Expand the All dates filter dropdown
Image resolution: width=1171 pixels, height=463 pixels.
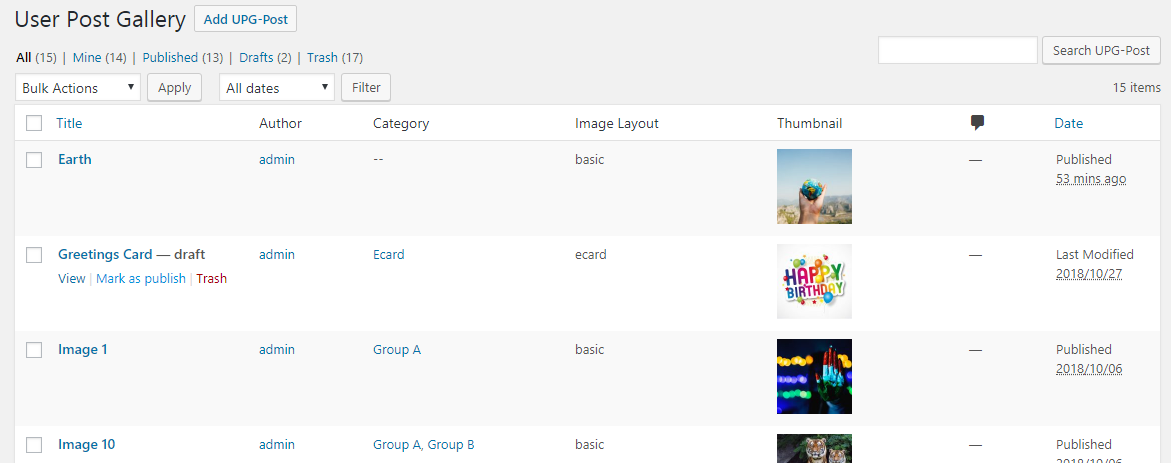coord(276,88)
